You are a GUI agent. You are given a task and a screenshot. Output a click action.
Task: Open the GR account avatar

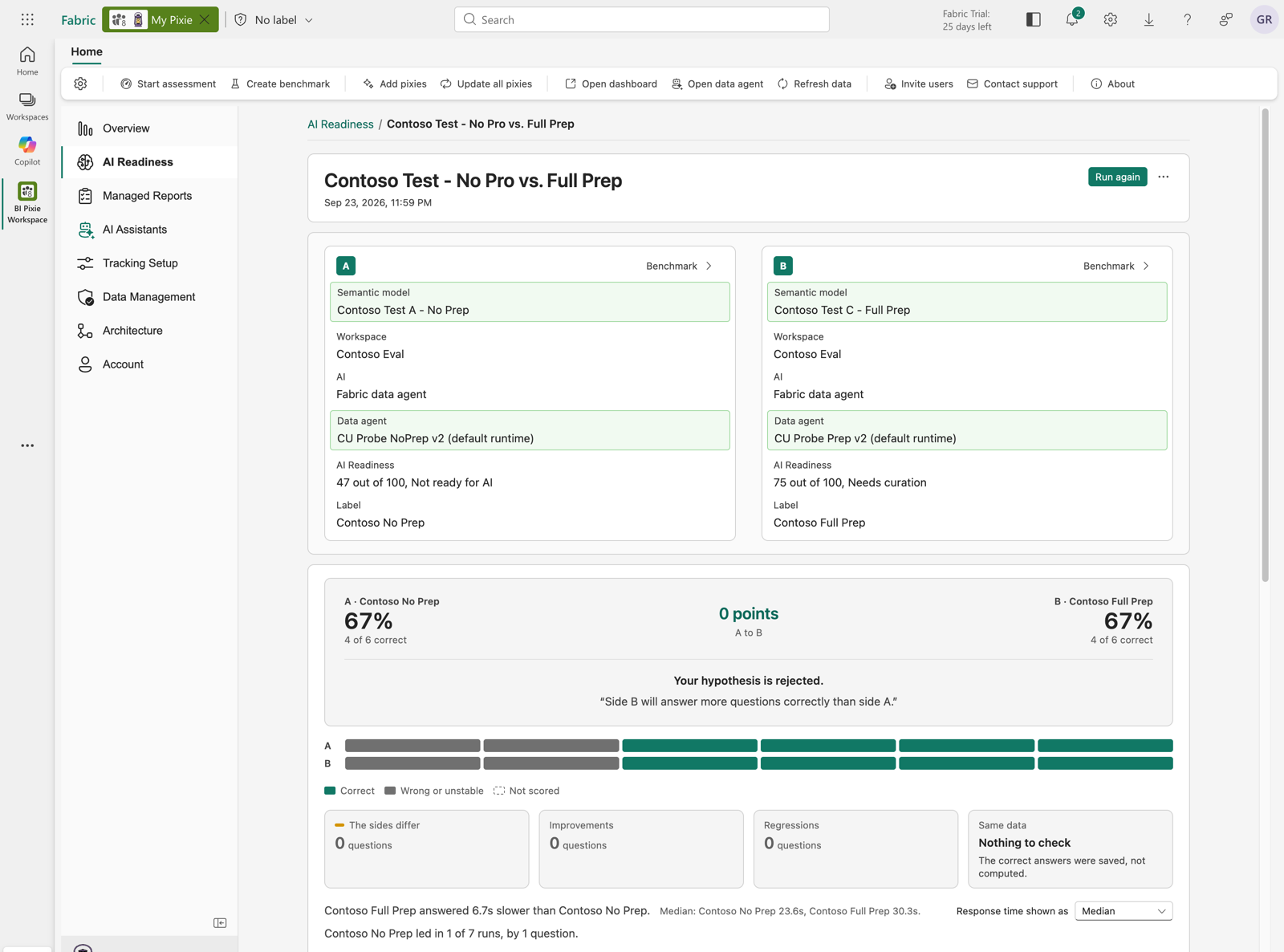tap(1264, 19)
